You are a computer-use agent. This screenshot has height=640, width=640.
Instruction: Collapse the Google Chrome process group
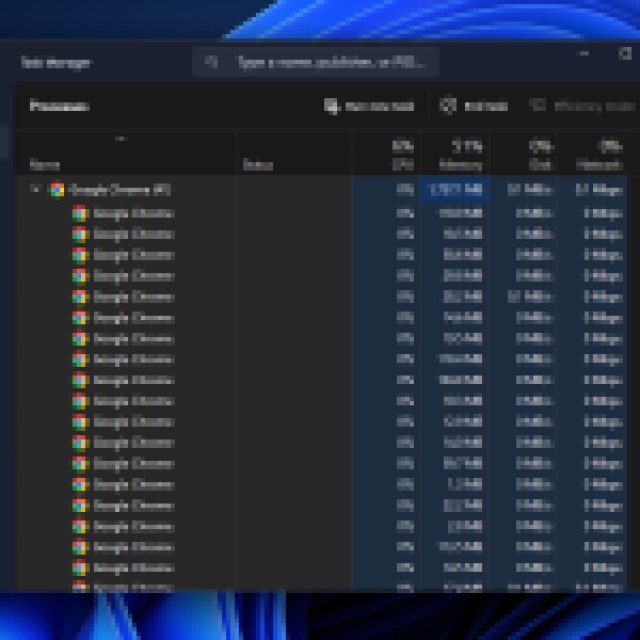36,189
